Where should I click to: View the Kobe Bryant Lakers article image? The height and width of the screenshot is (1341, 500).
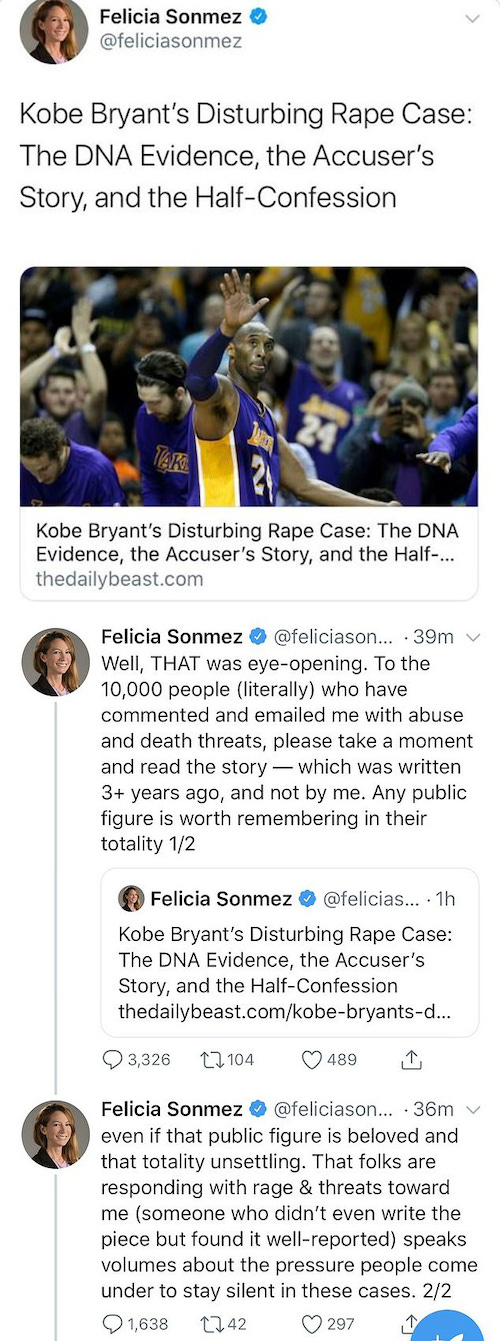[249, 387]
